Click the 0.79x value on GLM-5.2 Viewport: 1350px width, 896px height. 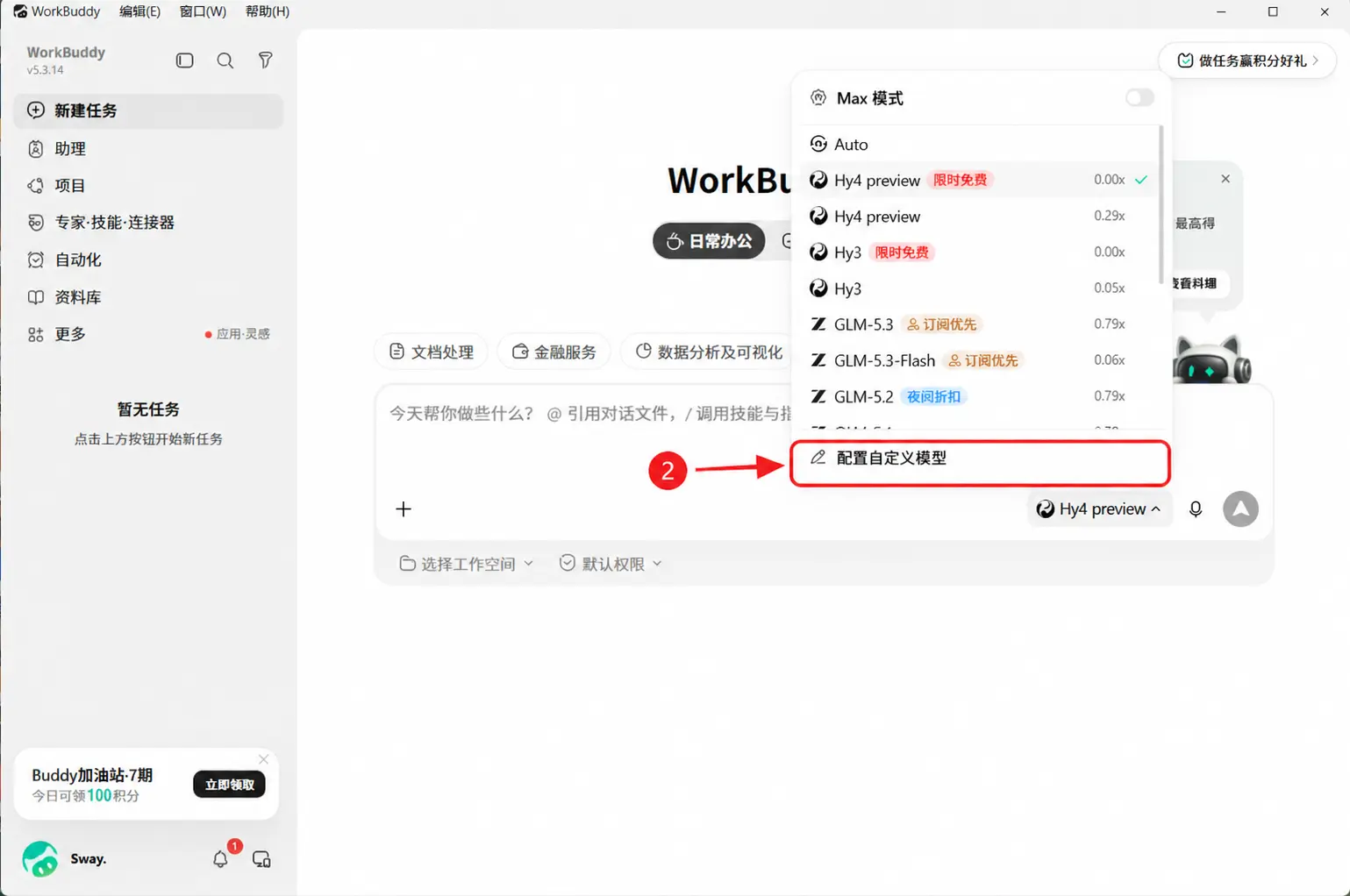1110,396
